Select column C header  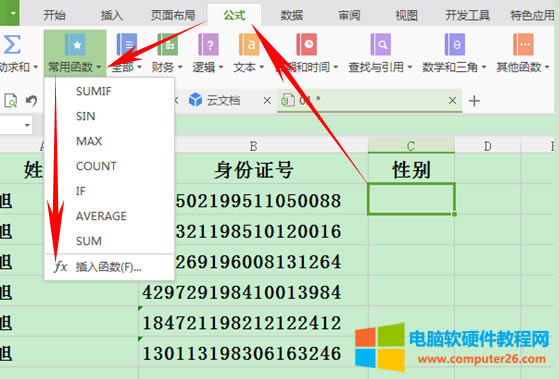pyautogui.click(x=411, y=146)
